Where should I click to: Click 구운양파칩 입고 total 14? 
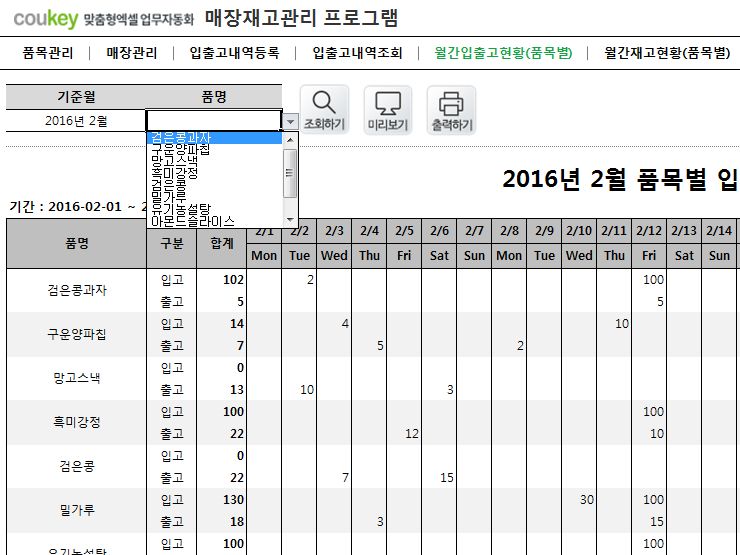(x=237, y=324)
